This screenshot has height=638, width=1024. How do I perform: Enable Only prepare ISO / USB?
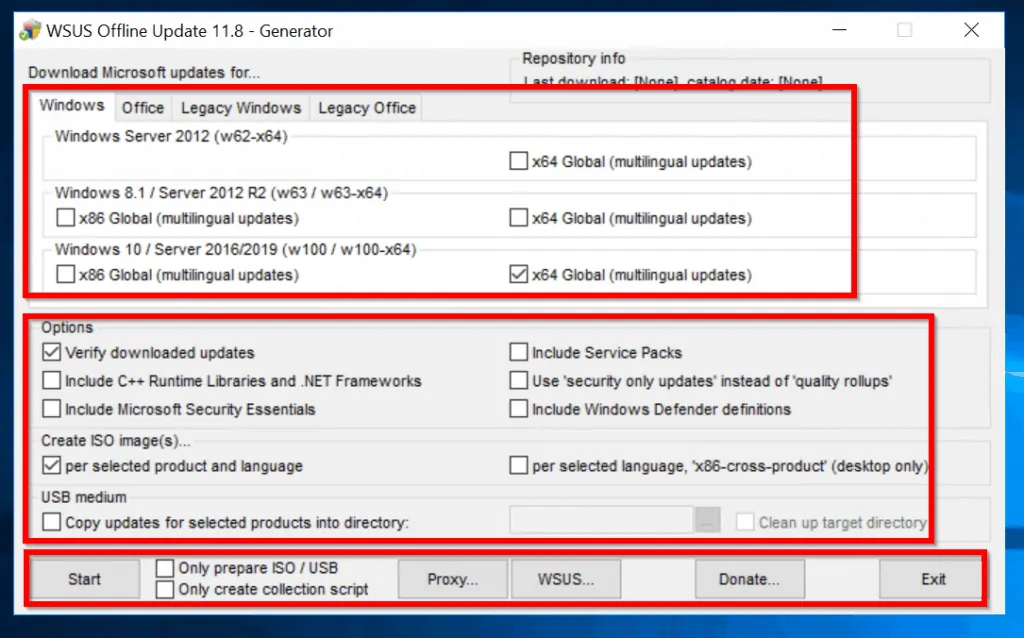[164, 567]
